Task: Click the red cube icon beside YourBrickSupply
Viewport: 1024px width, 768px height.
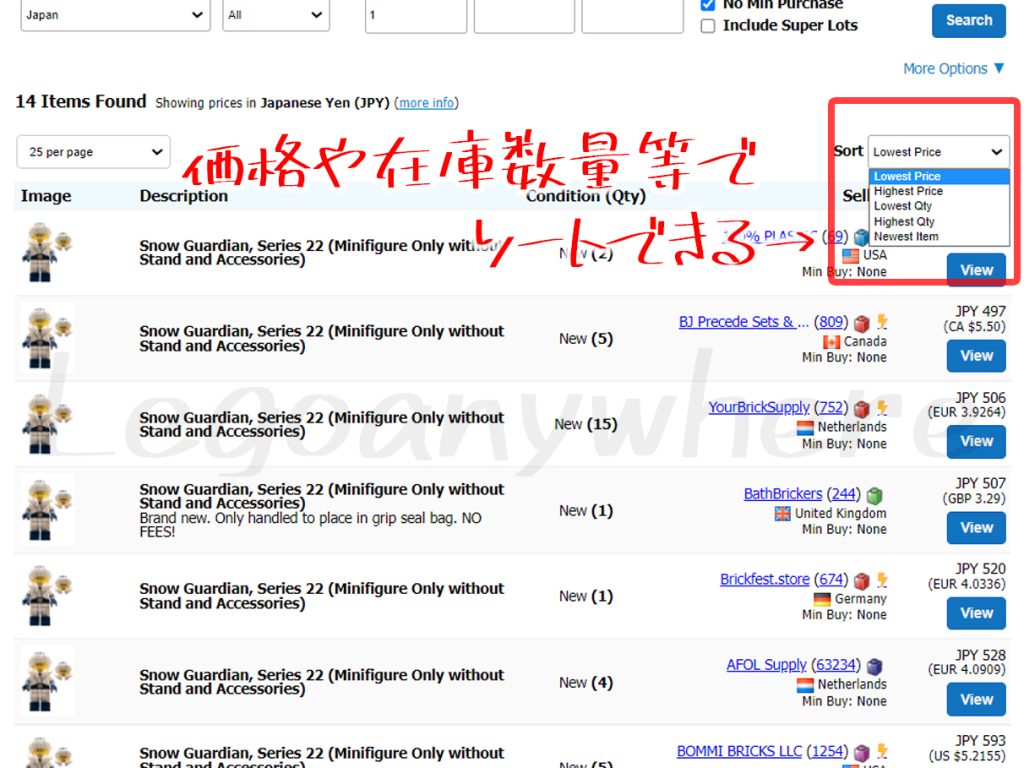Action: (862, 409)
